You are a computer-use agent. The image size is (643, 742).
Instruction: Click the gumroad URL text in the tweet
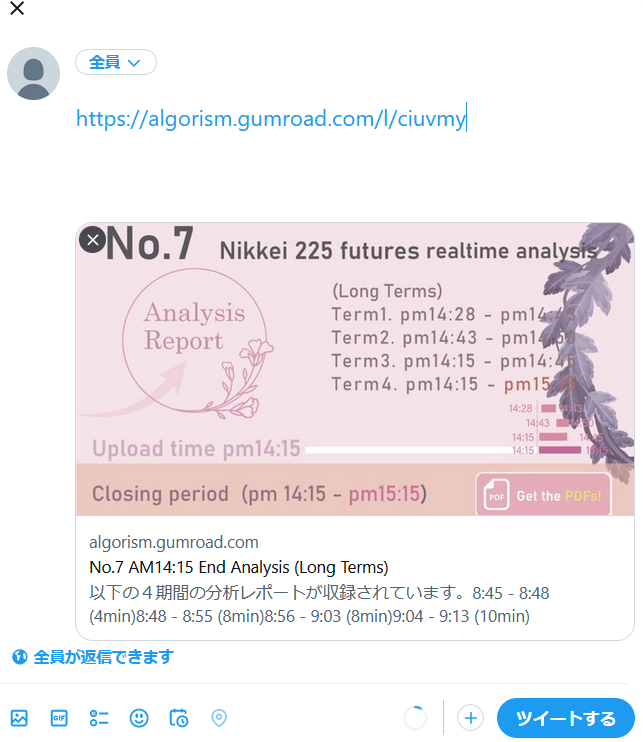tap(271, 118)
